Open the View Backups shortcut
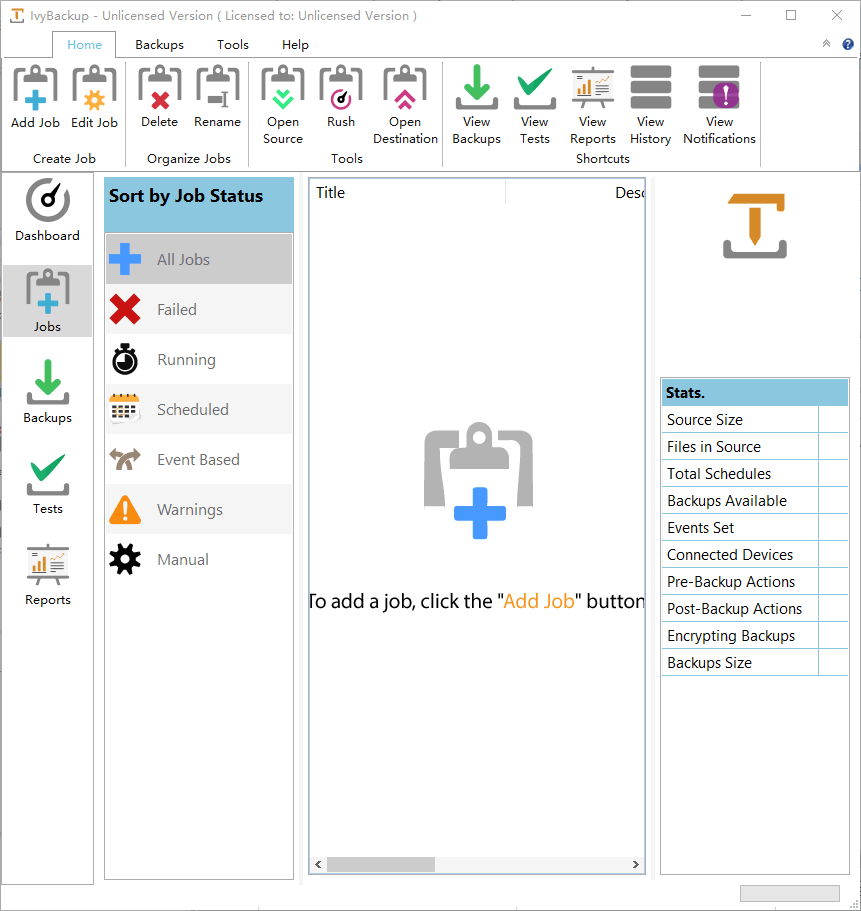 coord(476,105)
